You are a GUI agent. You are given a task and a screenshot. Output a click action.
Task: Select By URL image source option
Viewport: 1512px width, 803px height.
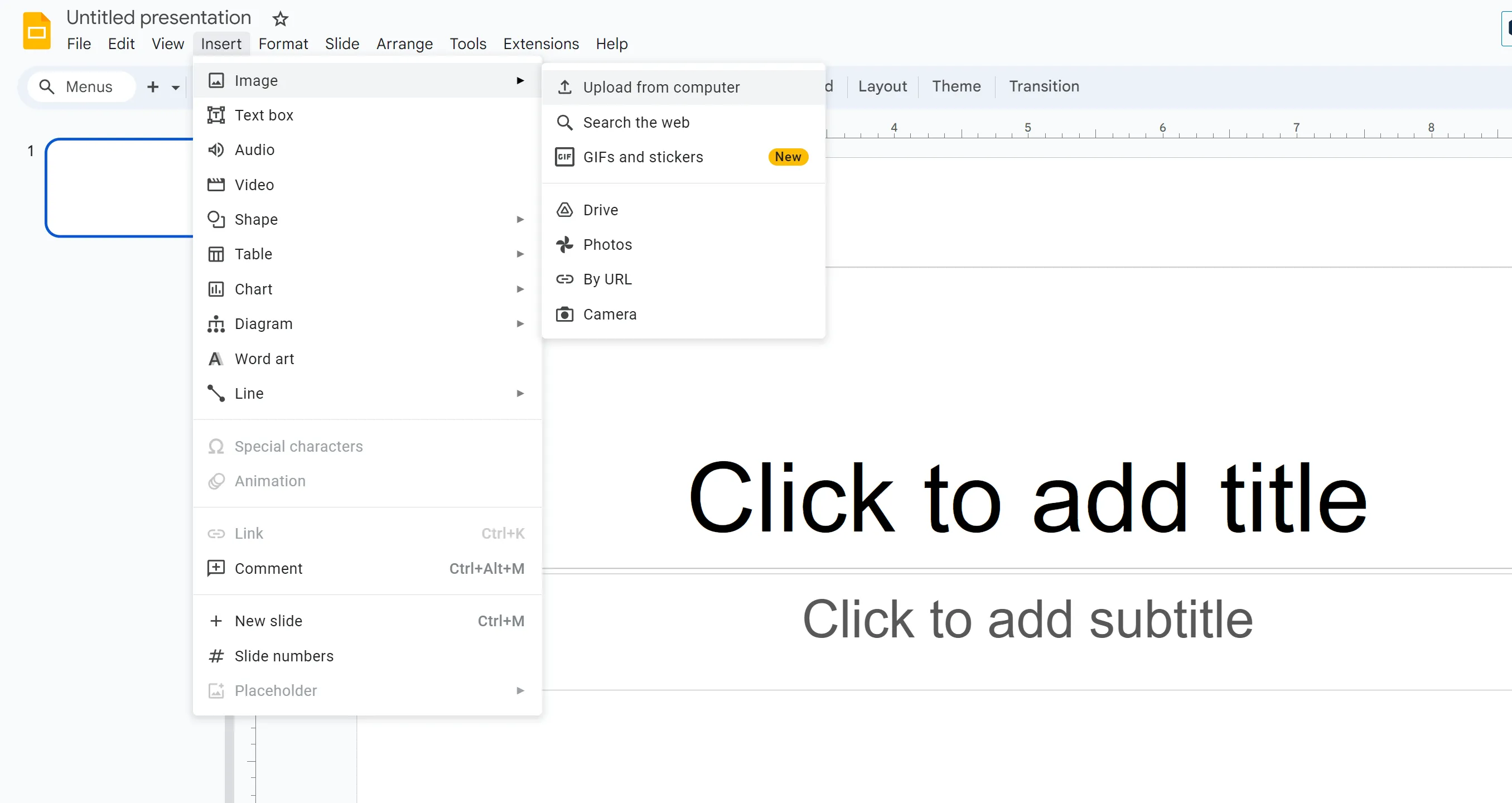point(608,278)
